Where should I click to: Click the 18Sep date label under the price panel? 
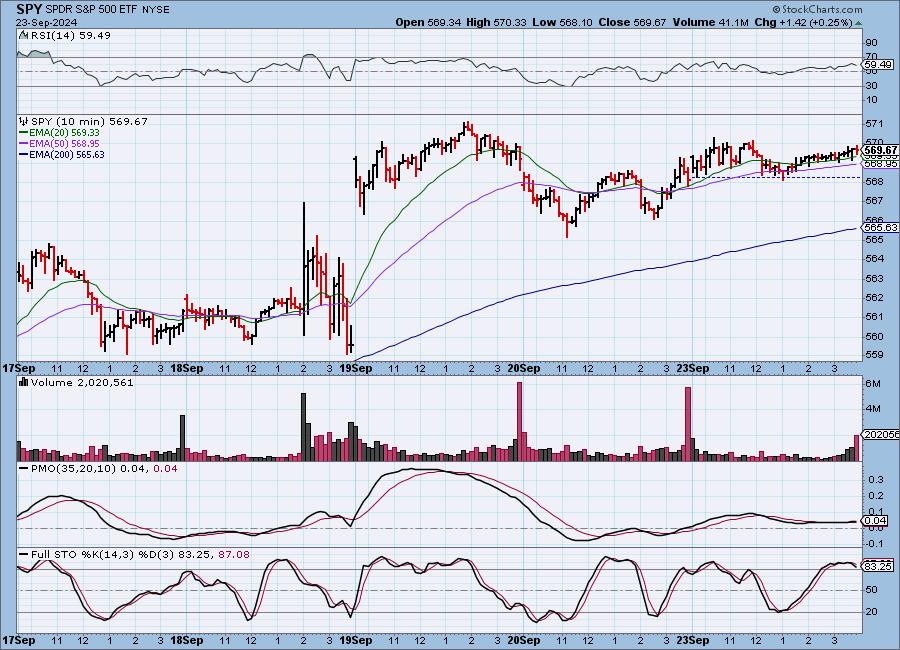coord(187,368)
